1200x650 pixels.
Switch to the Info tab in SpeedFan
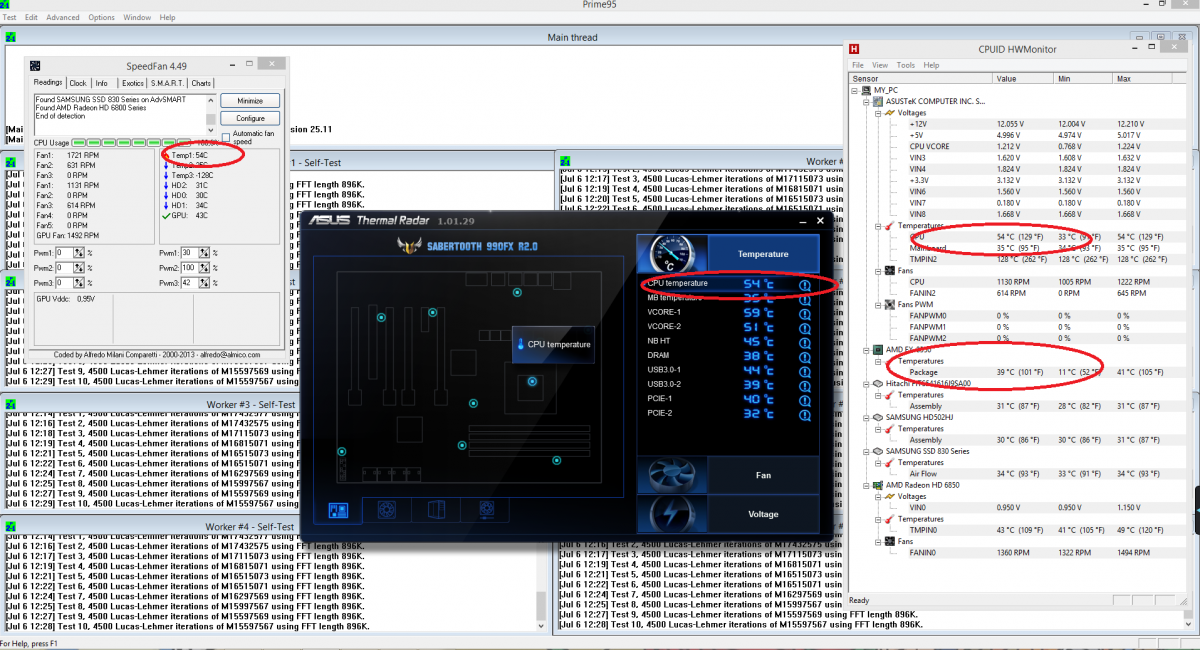pyautogui.click(x=102, y=83)
